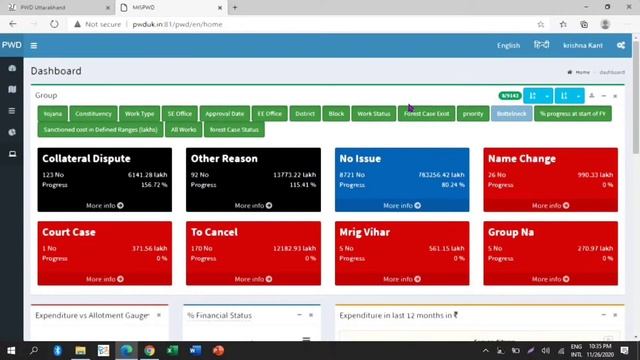Select the Yojana group filter

pyautogui.click(x=53, y=114)
